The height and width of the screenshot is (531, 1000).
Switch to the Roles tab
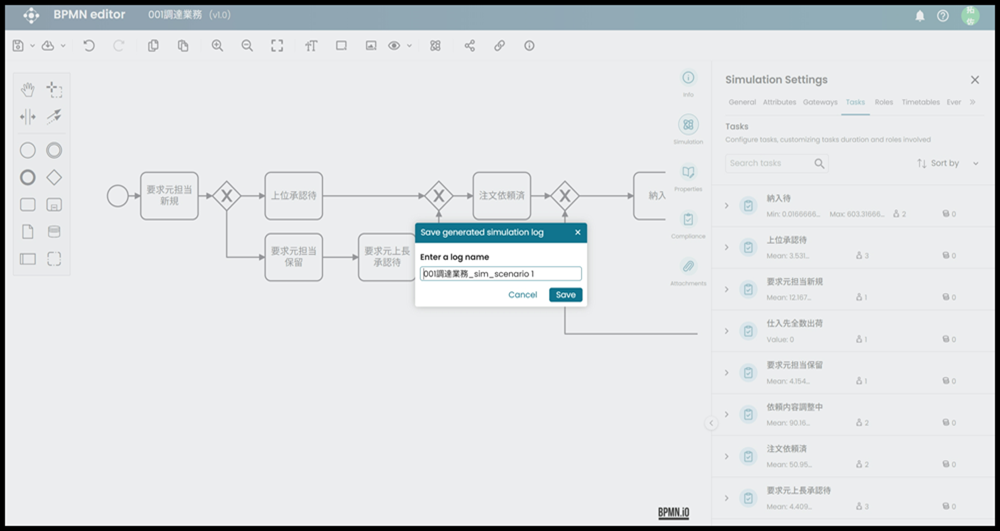click(883, 102)
